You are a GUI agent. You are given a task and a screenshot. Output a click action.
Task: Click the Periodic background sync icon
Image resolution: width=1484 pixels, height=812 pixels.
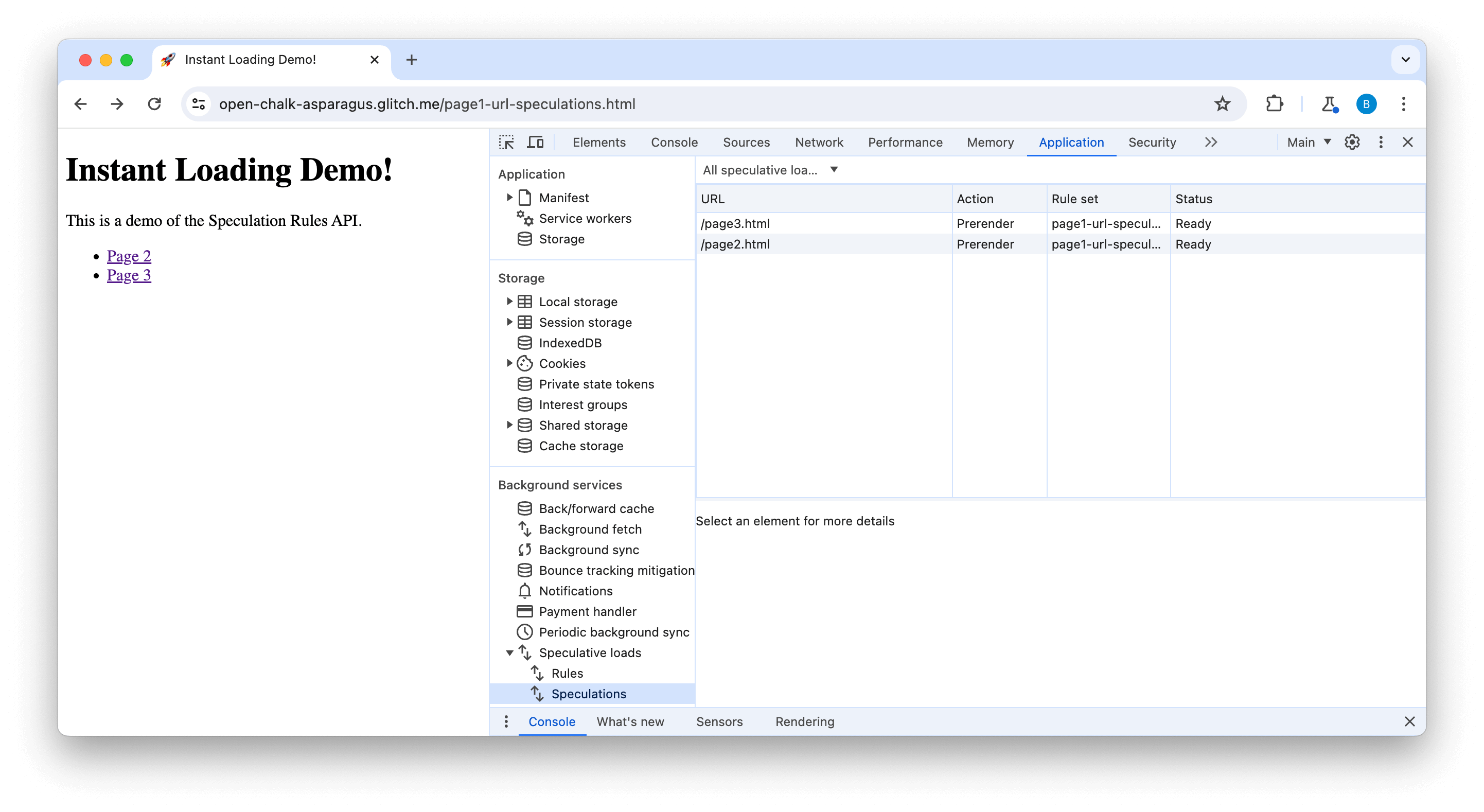tap(525, 632)
